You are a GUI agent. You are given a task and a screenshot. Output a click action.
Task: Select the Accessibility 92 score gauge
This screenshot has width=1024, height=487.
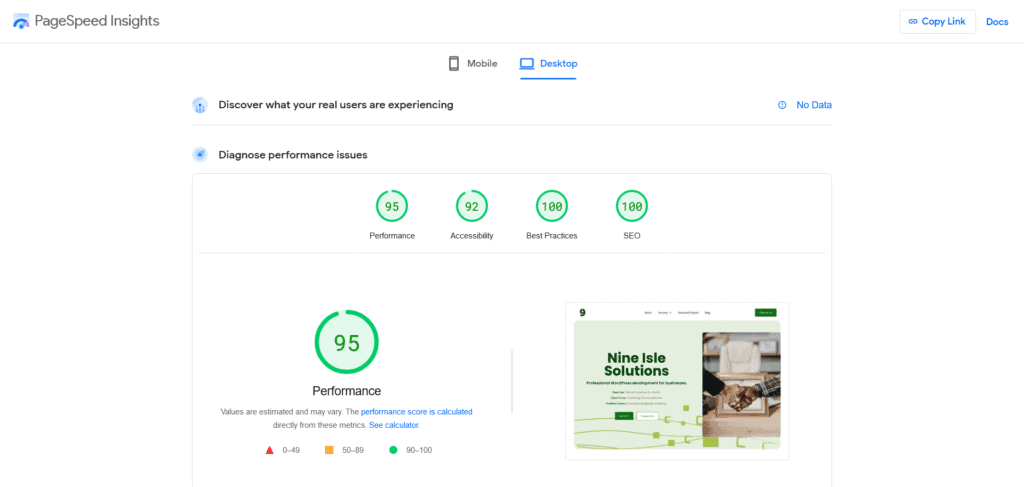(472, 207)
